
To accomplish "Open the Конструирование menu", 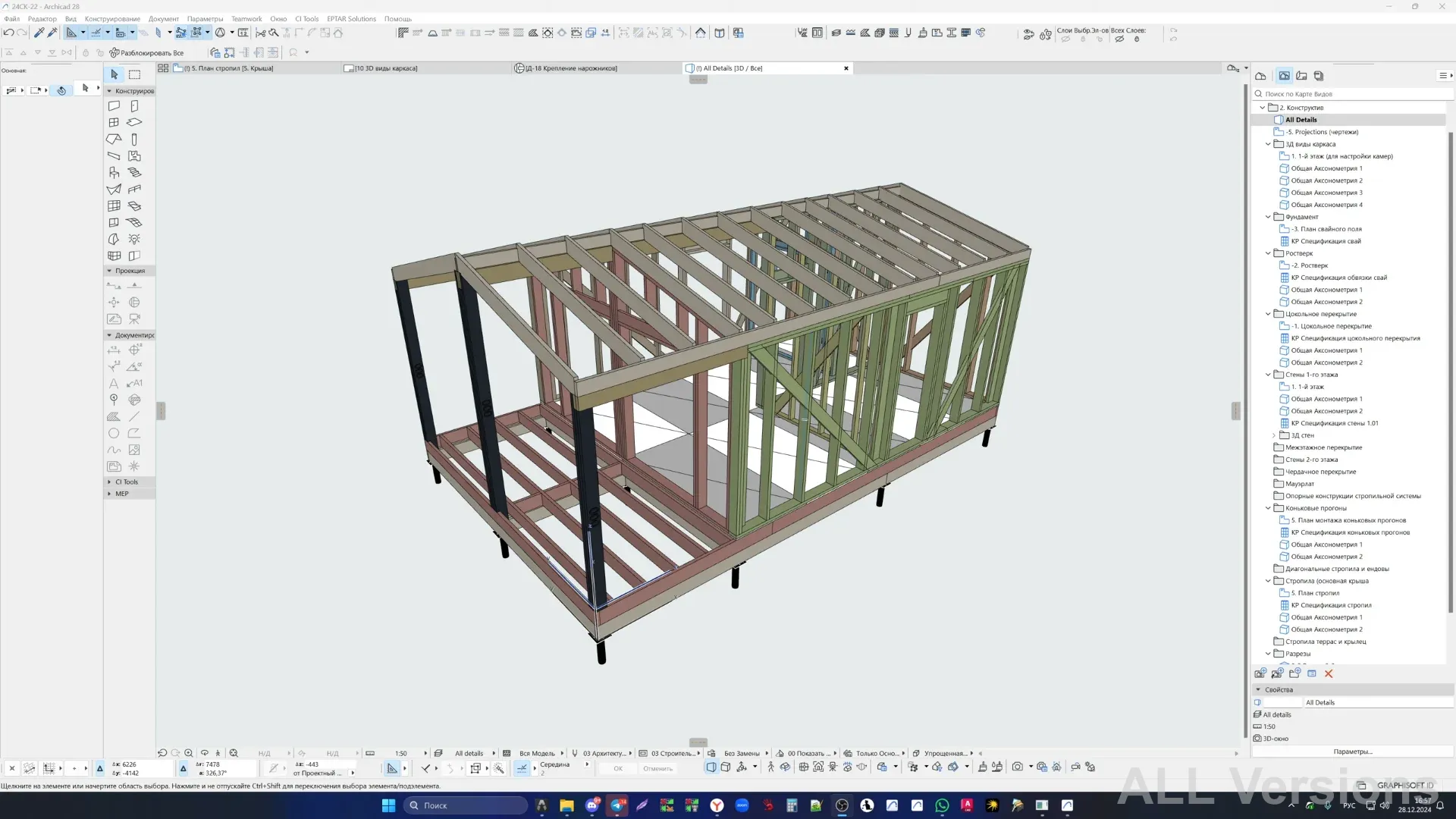I will [x=112, y=19].
